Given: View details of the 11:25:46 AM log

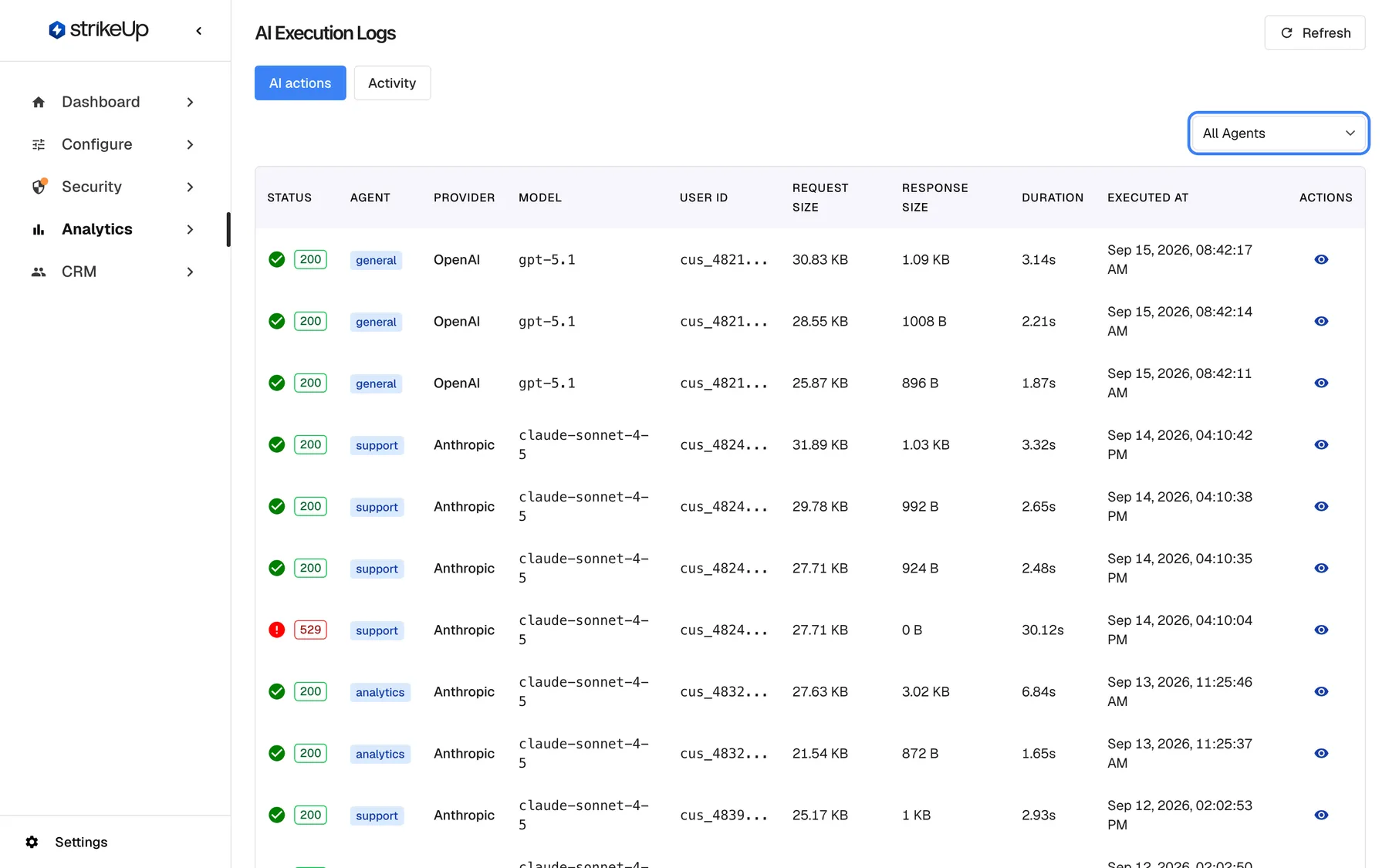Looking at the screenshot, I should click(1321, 691).
